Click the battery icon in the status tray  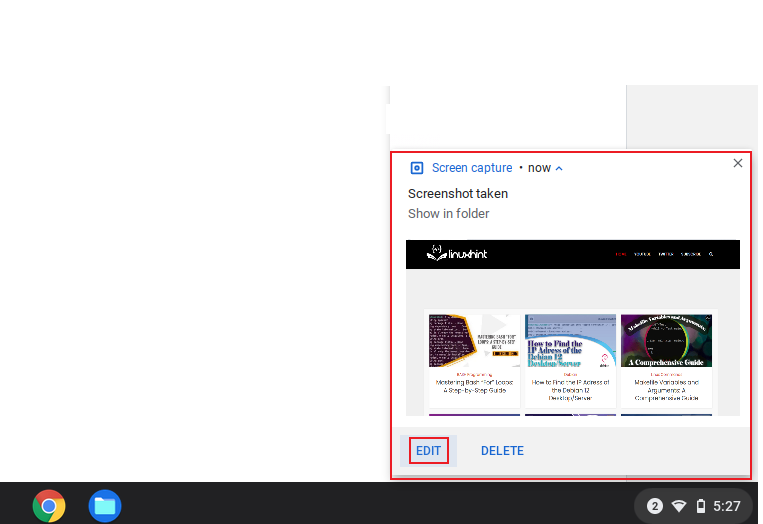[701, 506]
